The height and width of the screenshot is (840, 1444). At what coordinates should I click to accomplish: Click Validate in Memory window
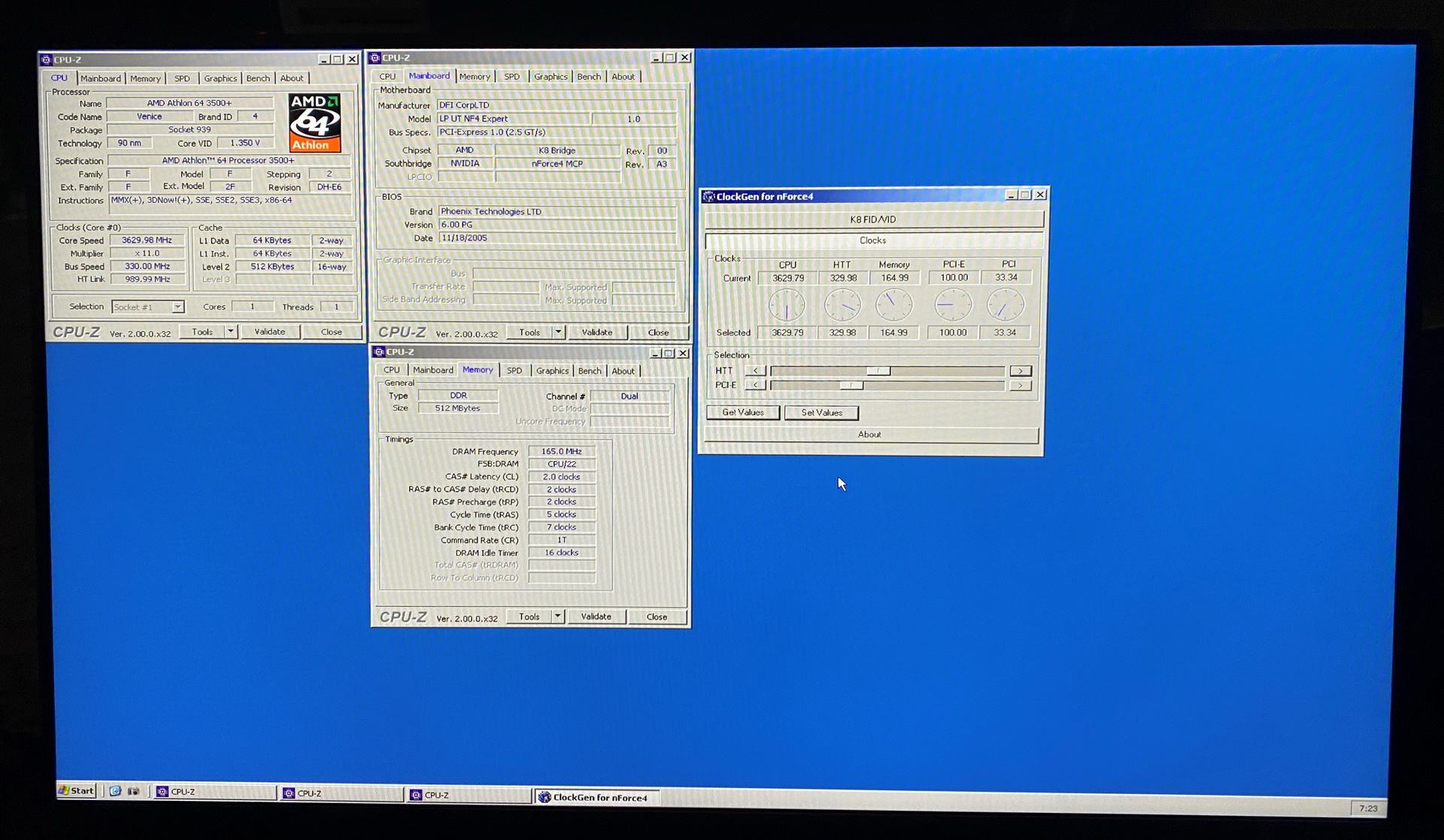(x=596, y=617)
